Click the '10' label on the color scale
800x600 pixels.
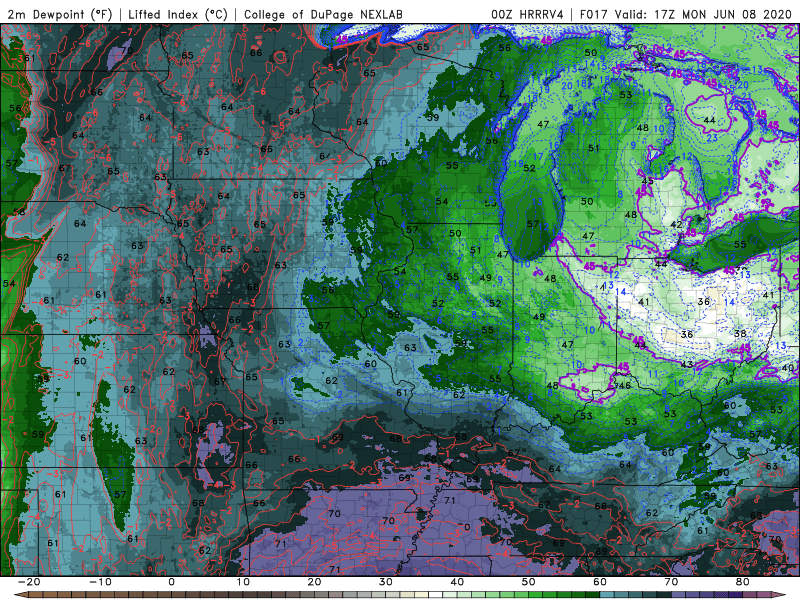click(x=243, y=582)
